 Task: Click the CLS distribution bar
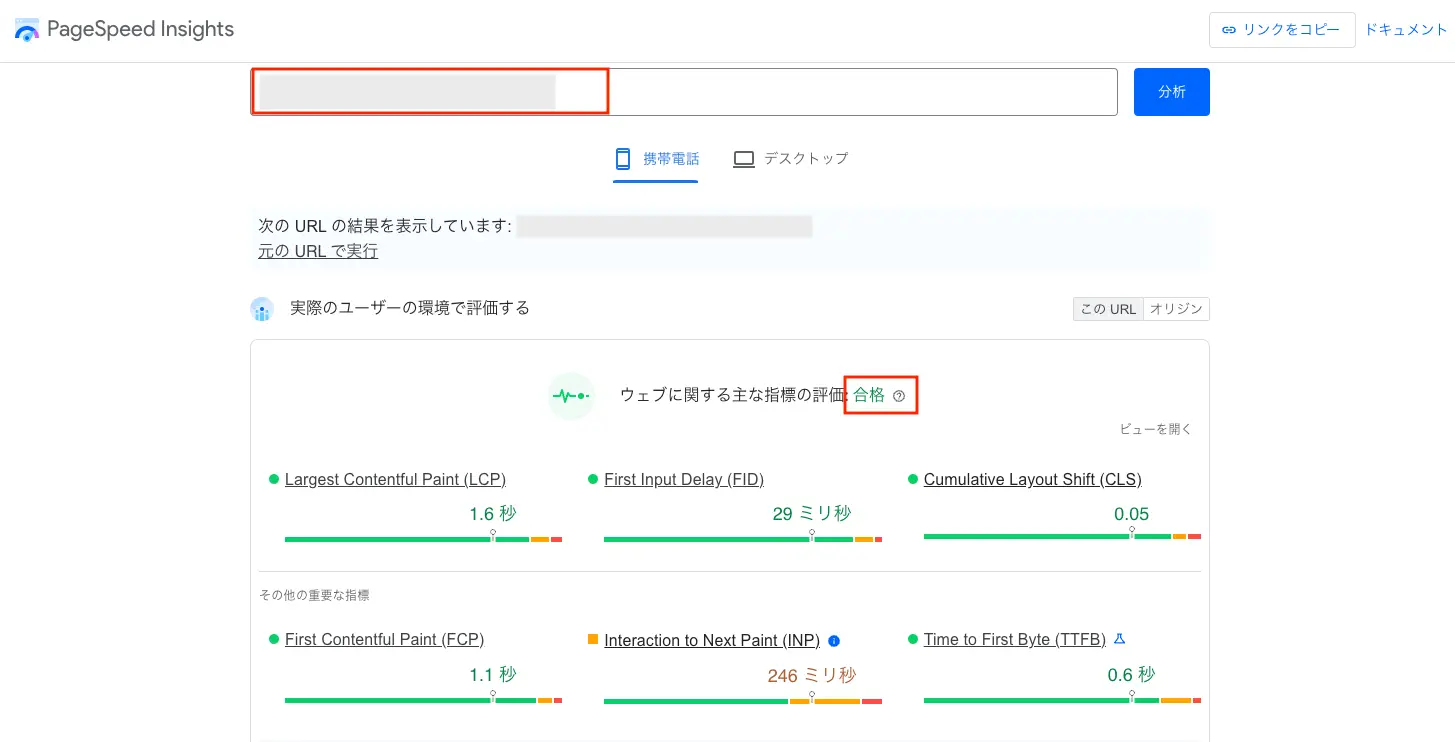point(1062,536)
